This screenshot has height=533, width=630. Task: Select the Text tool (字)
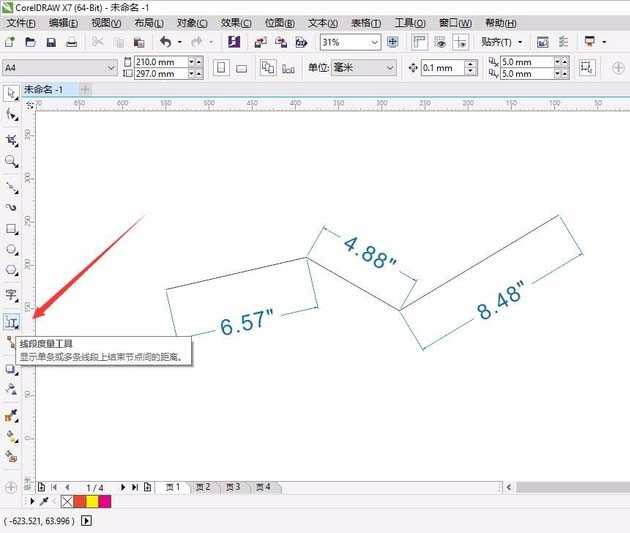coord(12,295)
